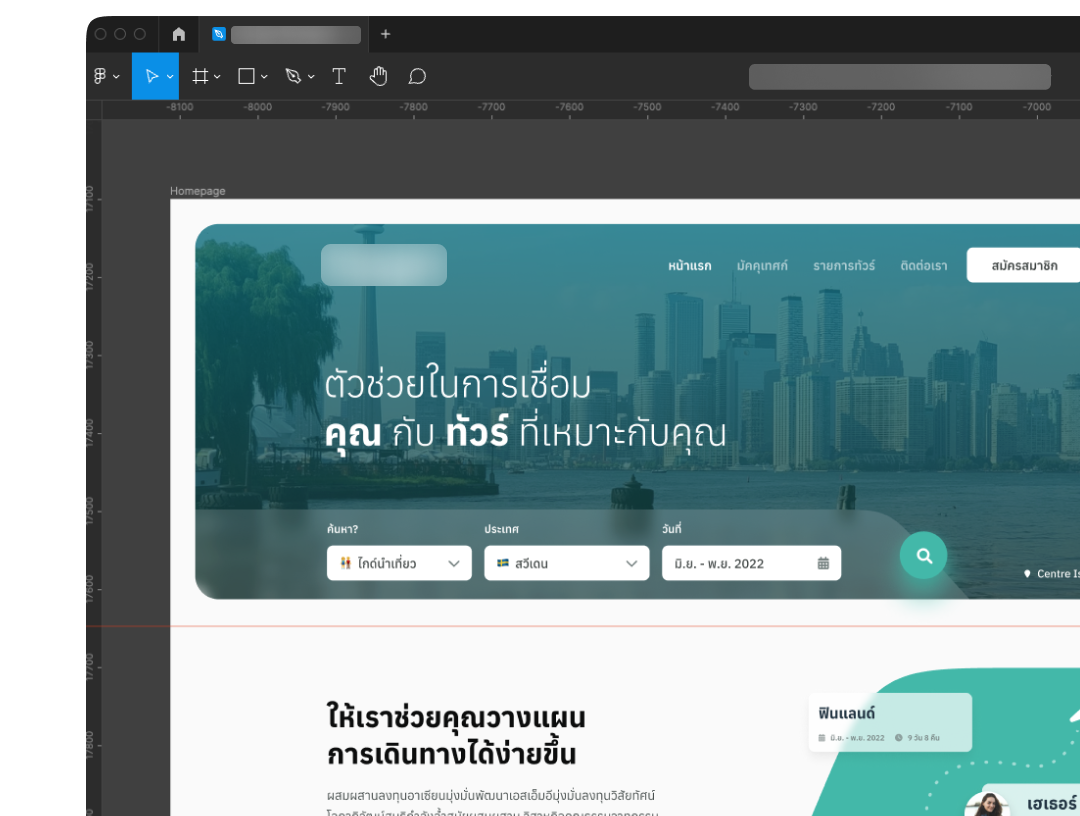The image size is (1080, 816).
Task: Click the สมัครสมาชิก button
Action: click(1024, 265)
